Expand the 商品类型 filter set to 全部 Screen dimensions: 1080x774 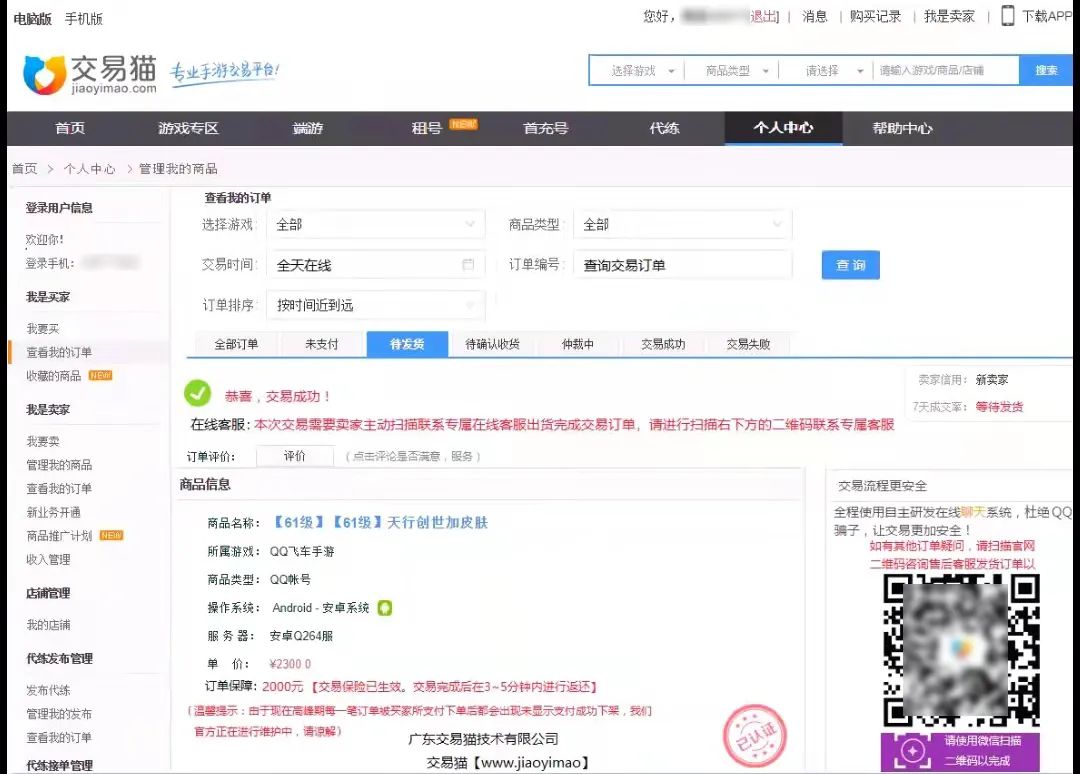point(683,224)
